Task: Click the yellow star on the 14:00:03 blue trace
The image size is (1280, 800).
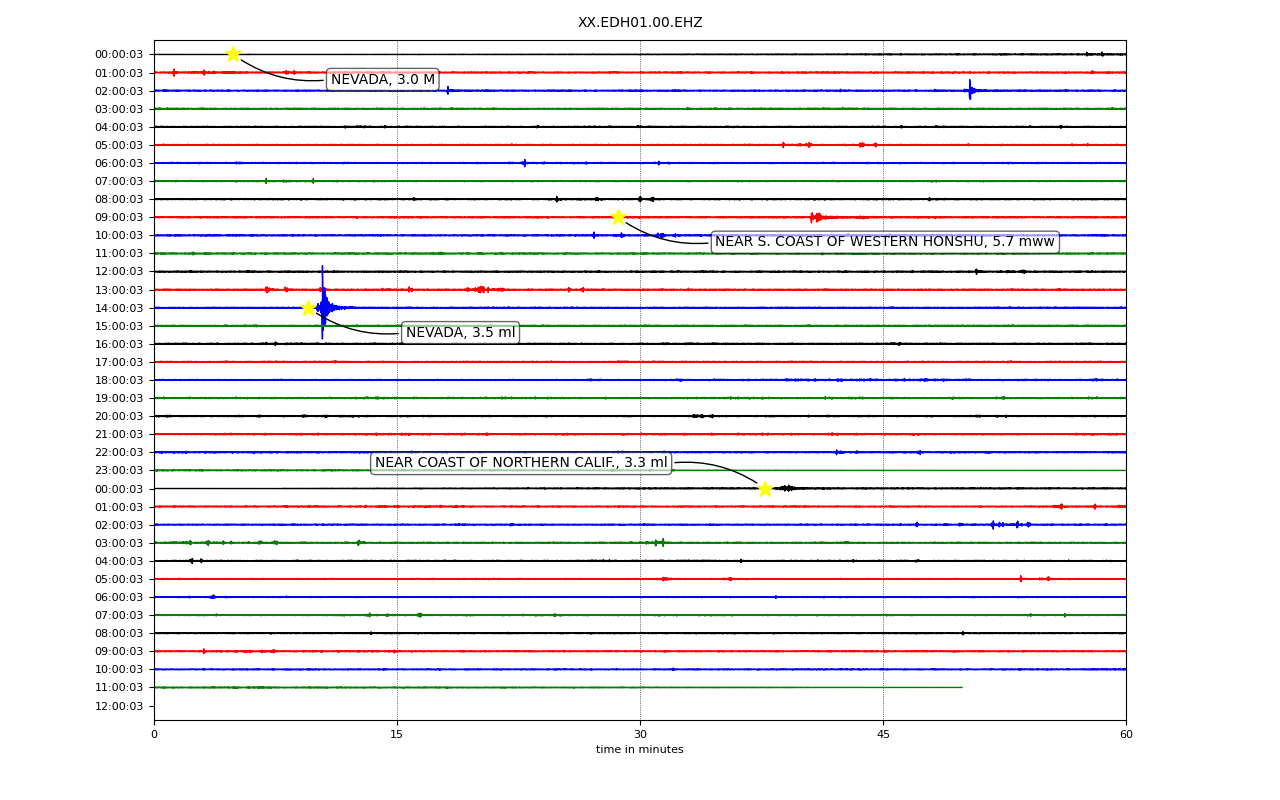Action: [308, 308]
